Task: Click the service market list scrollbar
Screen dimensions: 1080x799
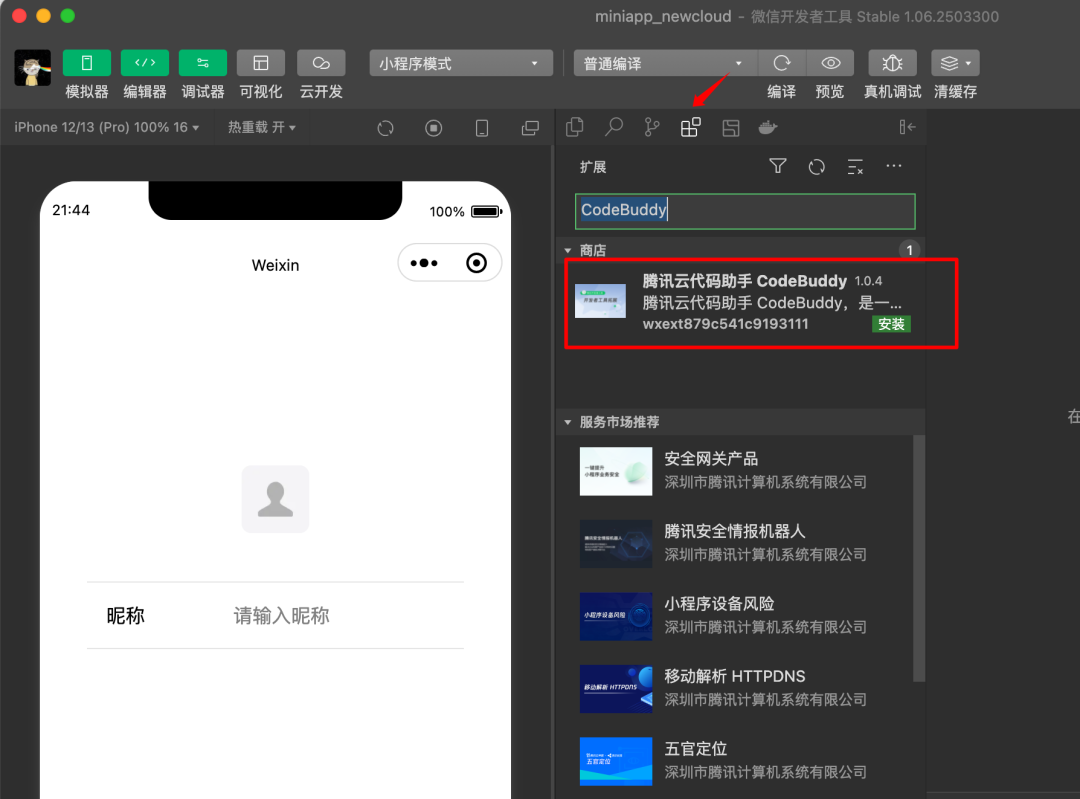Action: tap(919, 558)
